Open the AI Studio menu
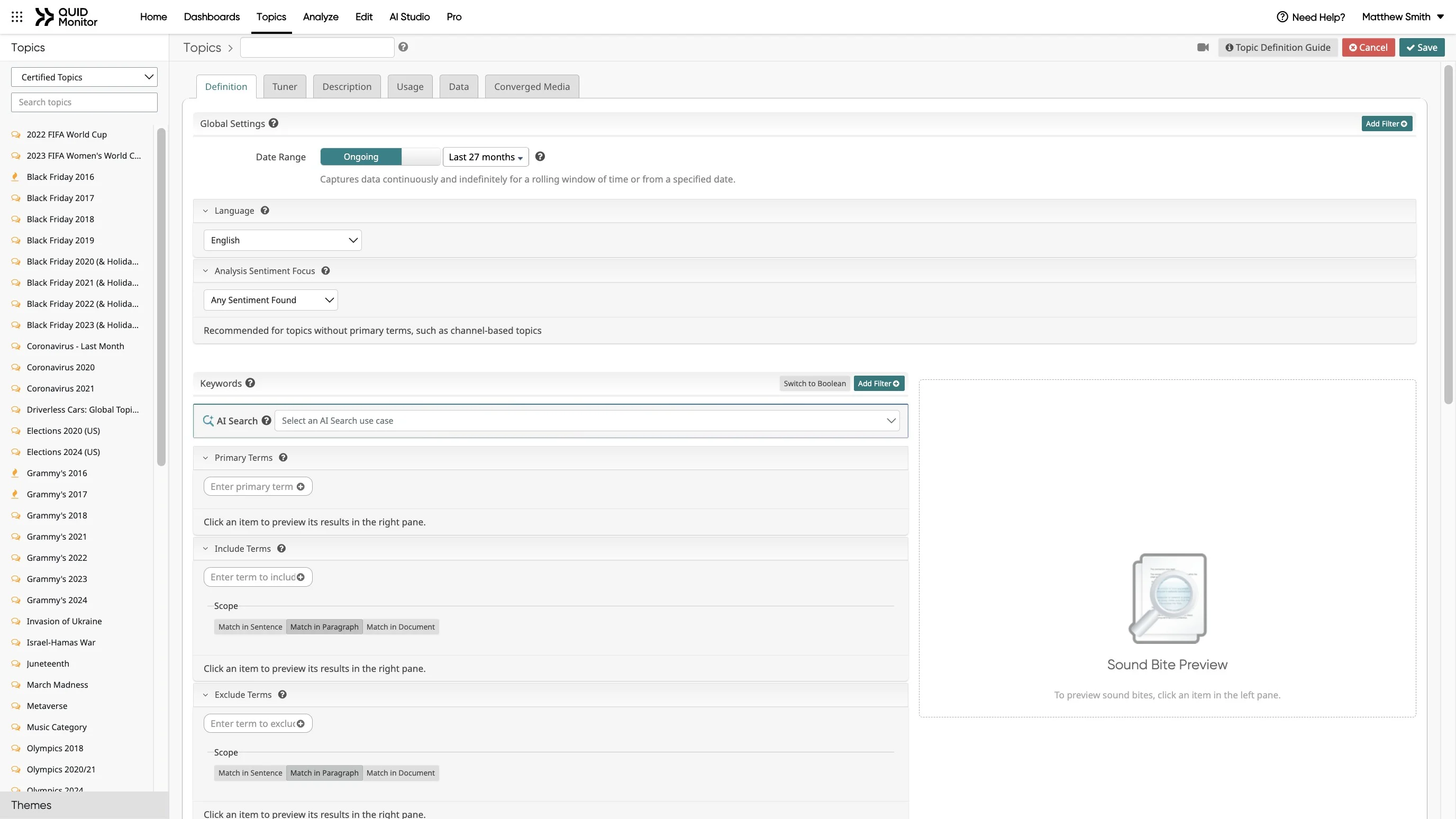 tap(409, 17)
